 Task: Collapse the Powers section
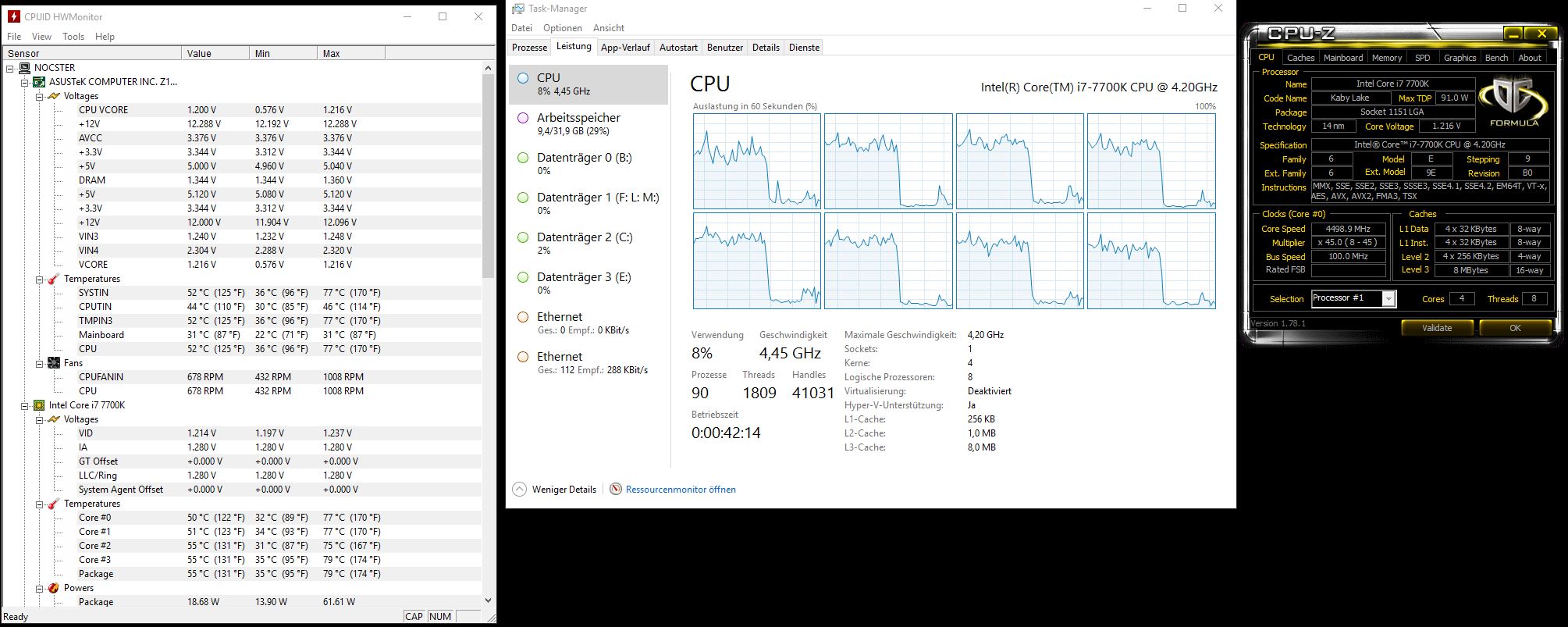click(40, 588)
